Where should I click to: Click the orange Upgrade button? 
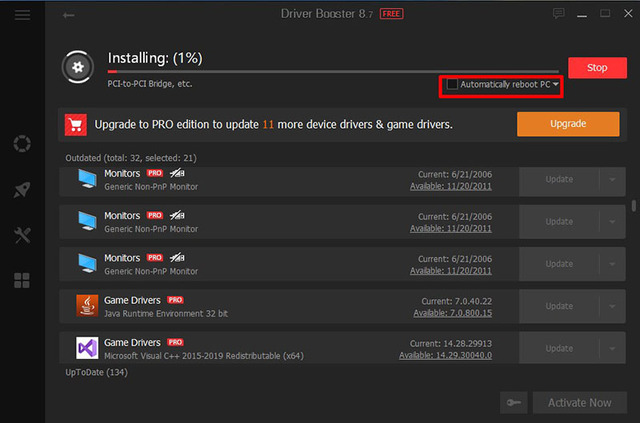pos(568,124)
